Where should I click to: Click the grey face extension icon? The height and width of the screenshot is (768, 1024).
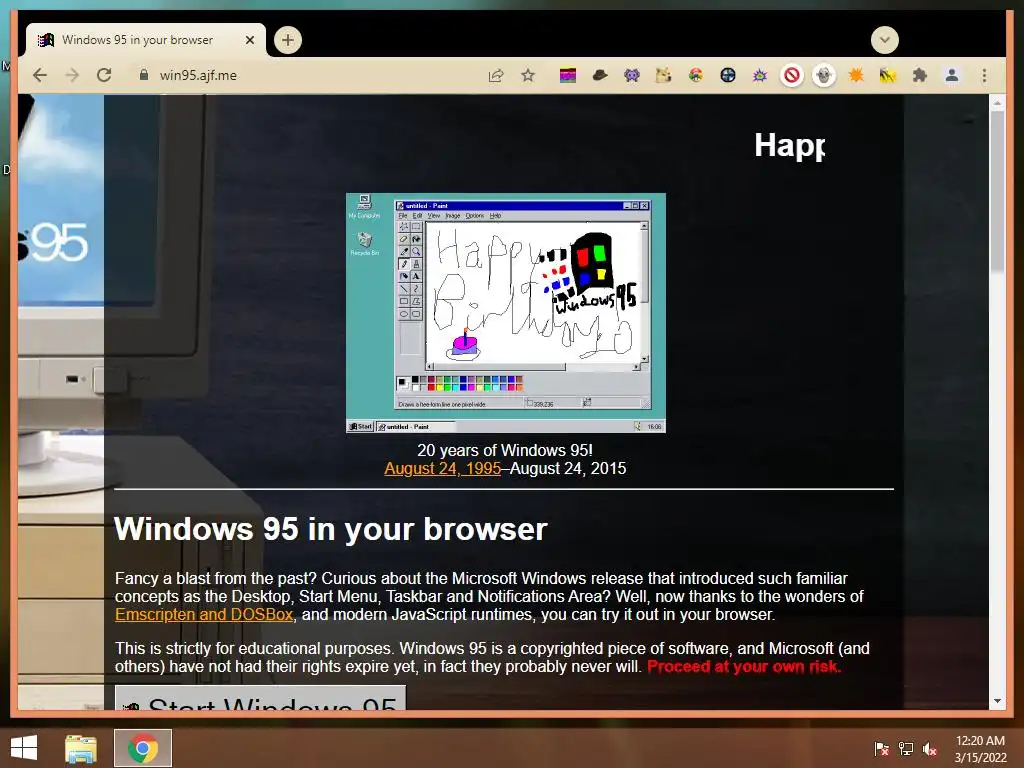(x=824, y=76)
